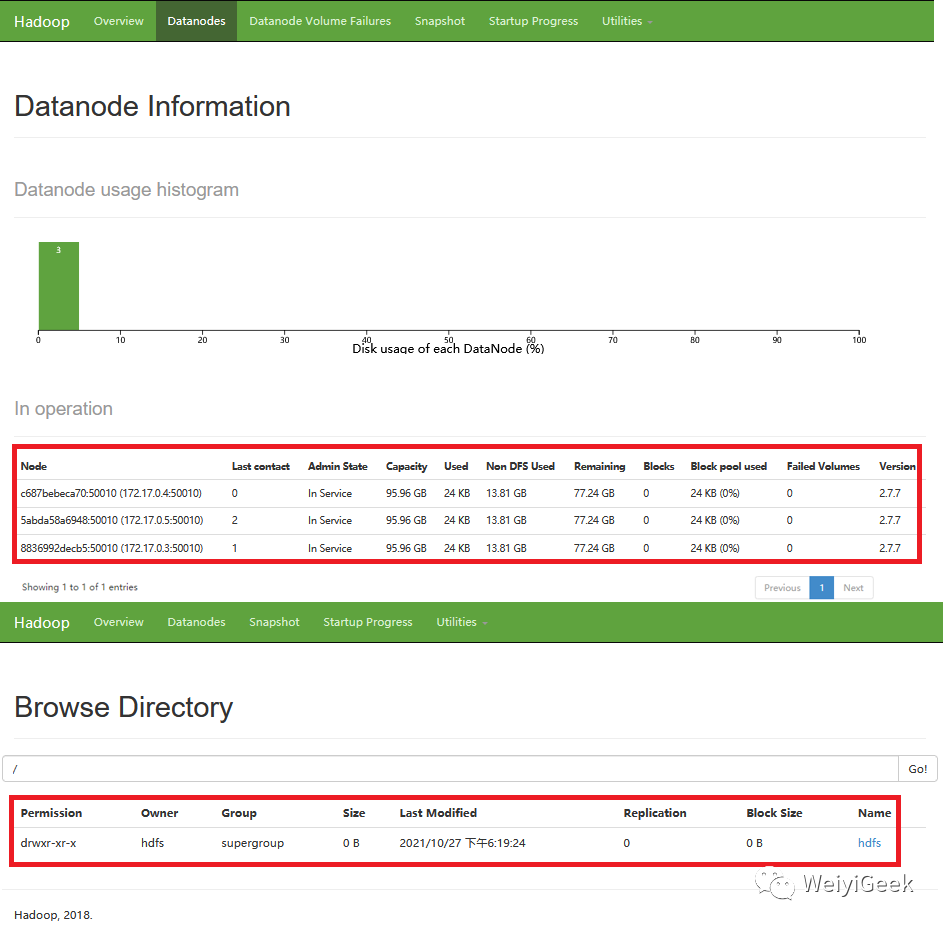This screenshot has width=944, height=927.
Task: Sort by Non DFS Used column
Action: pos(520,466)
